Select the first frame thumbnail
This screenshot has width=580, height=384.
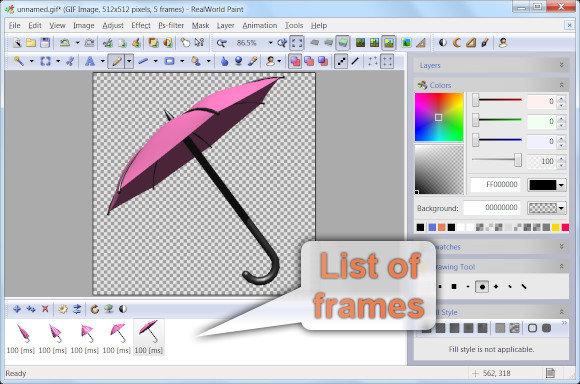click(x=21, y=337)
